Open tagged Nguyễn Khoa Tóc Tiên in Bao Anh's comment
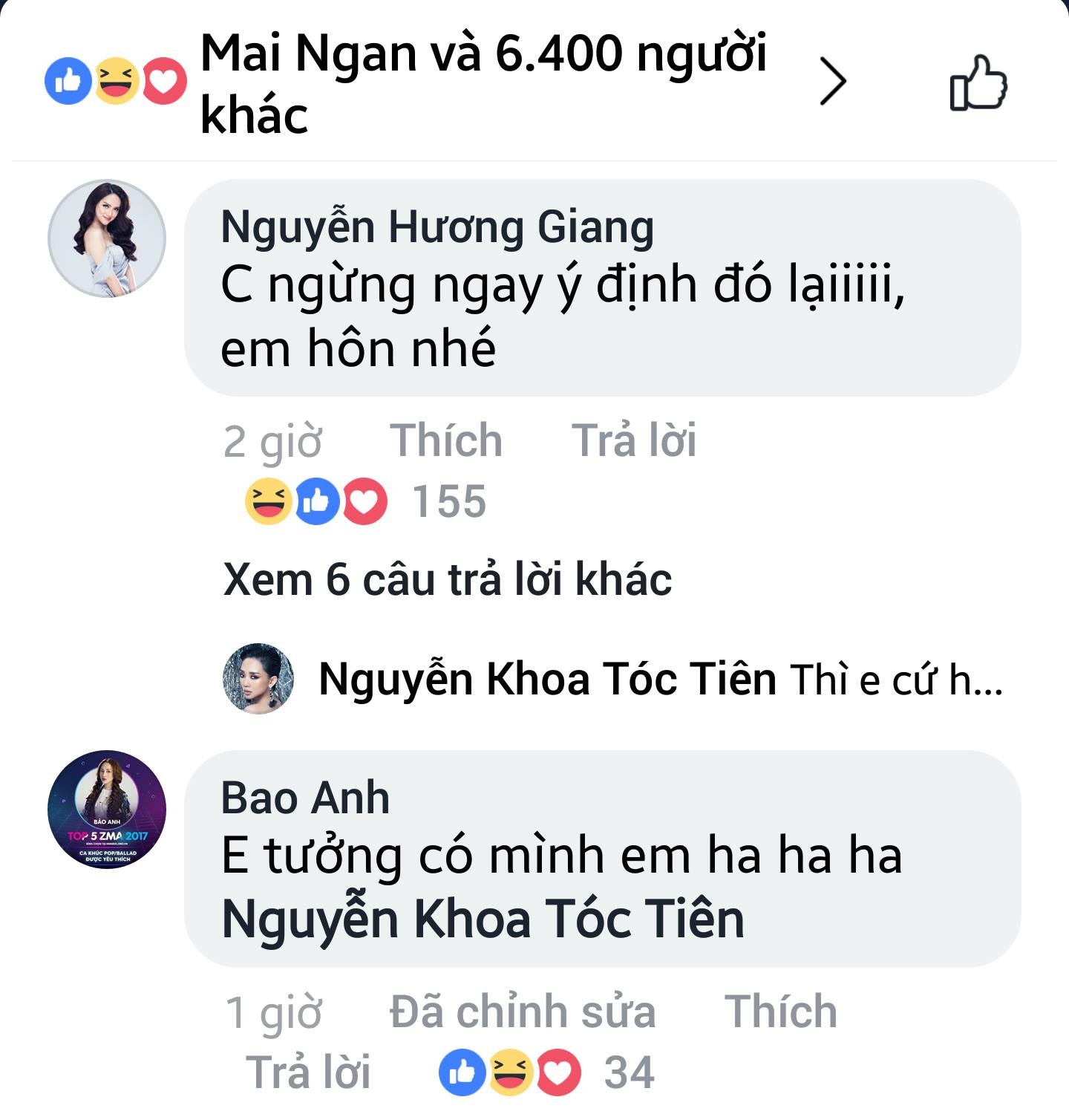Image resolution: width=1069 pixels, height=1120 pixels. (483, 919)
